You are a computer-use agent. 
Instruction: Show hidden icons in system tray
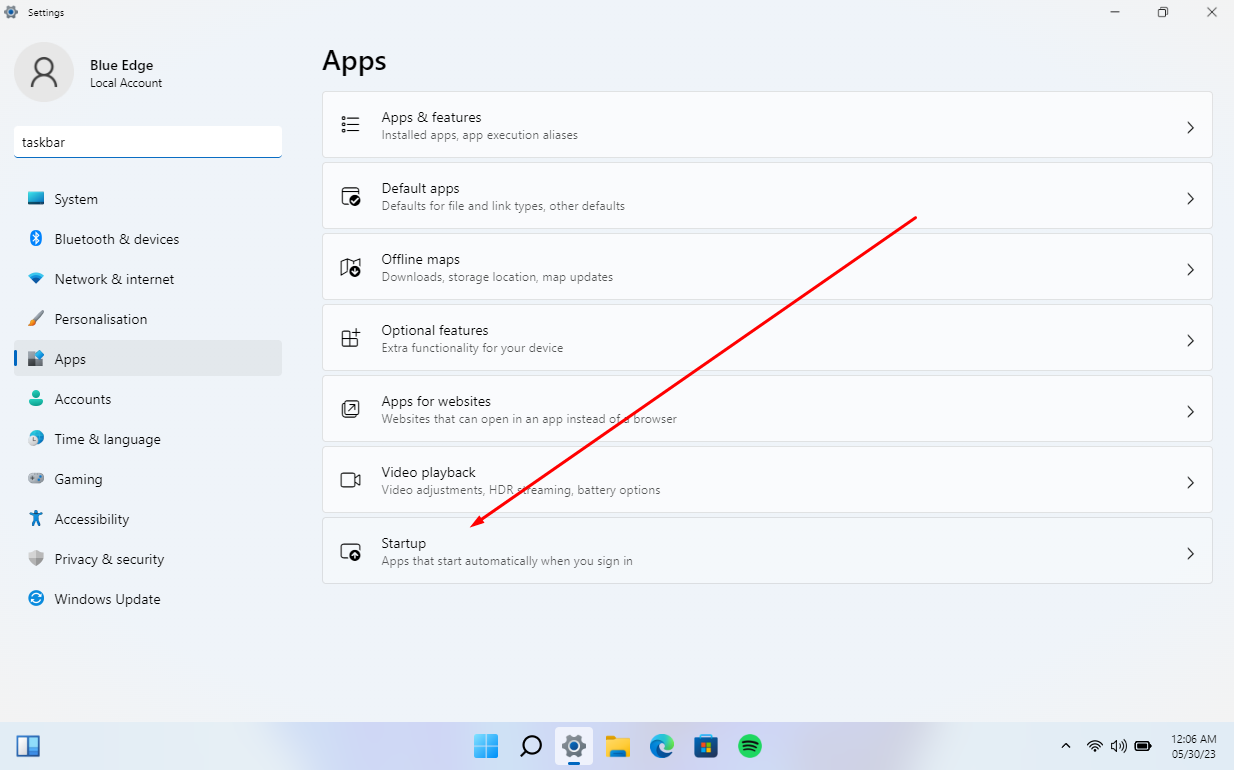[1066, 746]
